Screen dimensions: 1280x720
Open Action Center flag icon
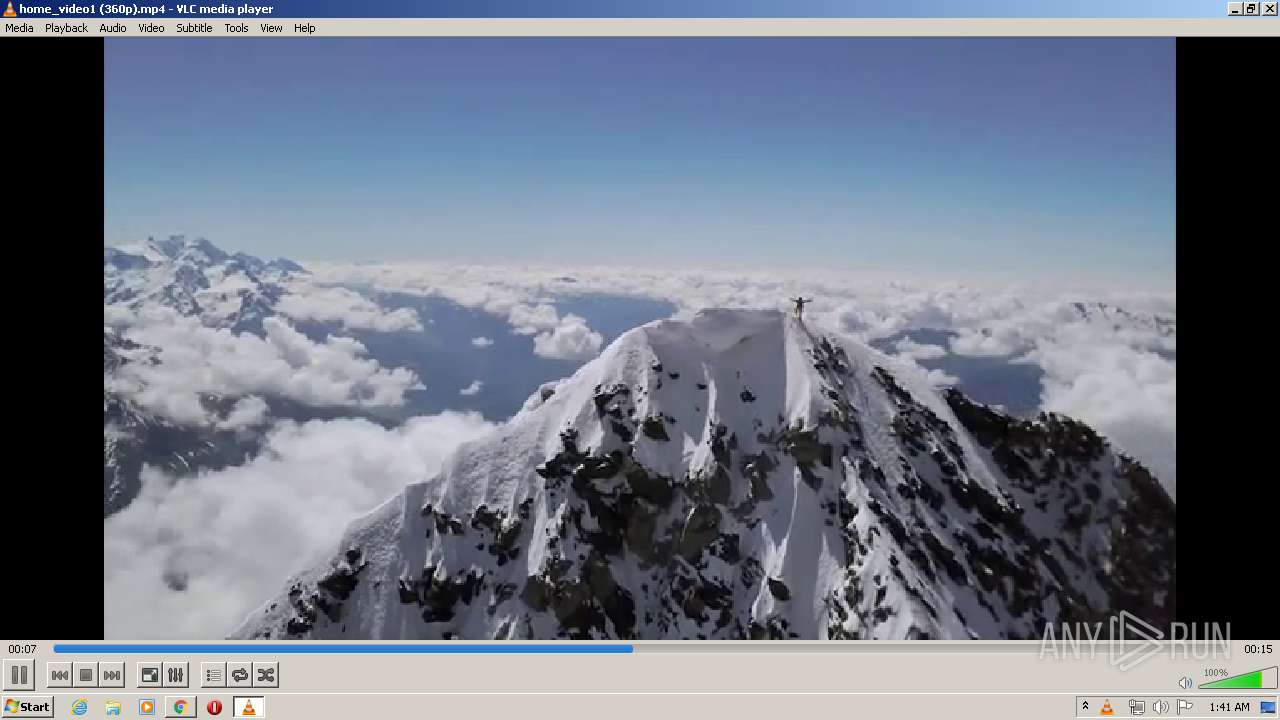(1185, 707)
